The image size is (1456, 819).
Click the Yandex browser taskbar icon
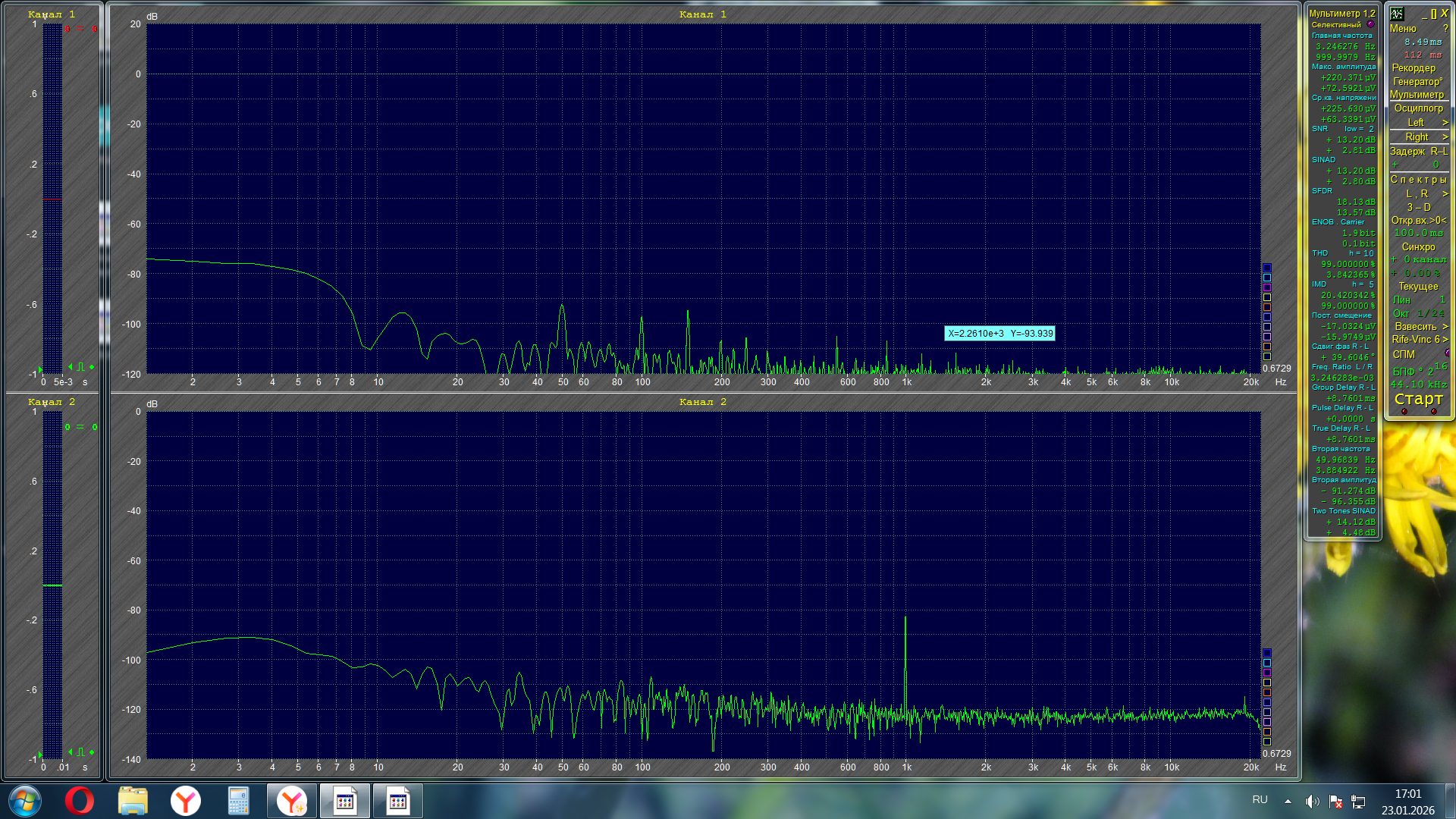pos(186,801)
